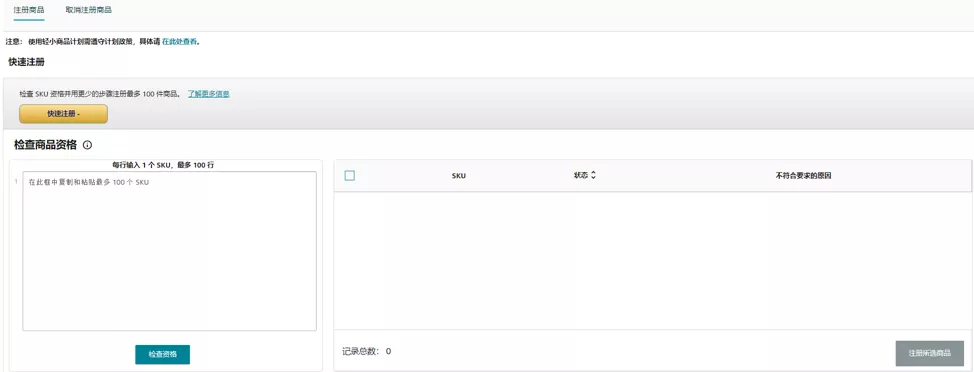Click the SKU column header

point(459,176)
